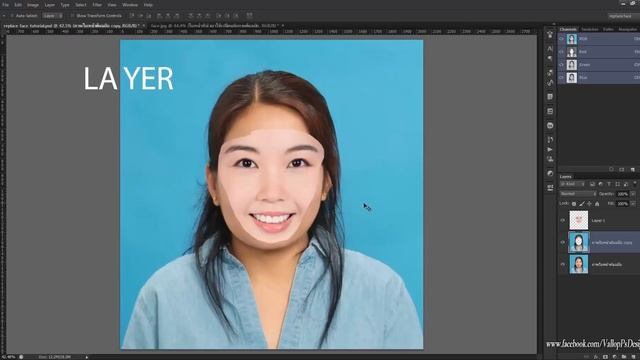The width and height of the screenshot is (640, 360).
Task: Open the Filter menu
Action: [97, 5]
